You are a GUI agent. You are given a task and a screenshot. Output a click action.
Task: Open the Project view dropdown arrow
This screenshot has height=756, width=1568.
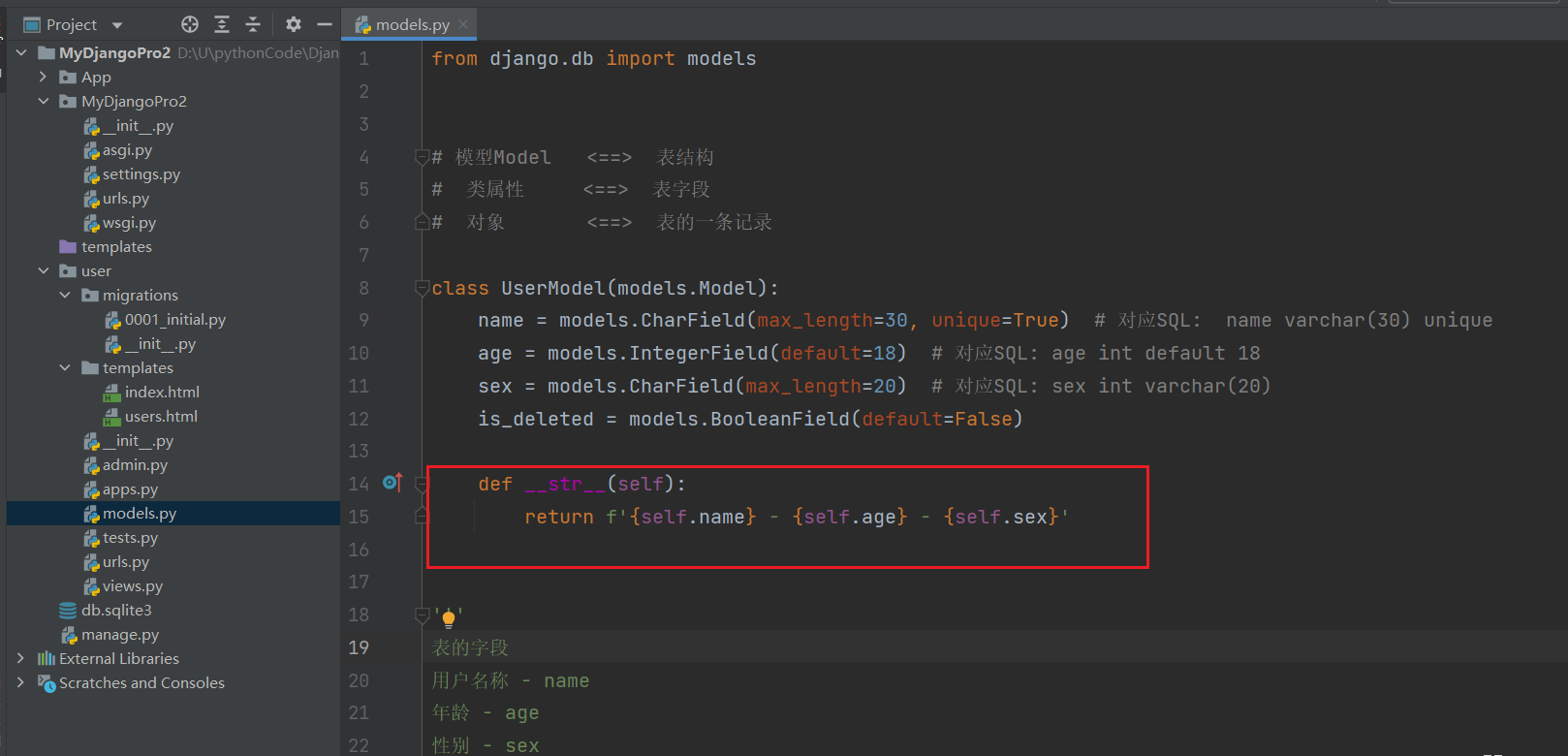117,25
